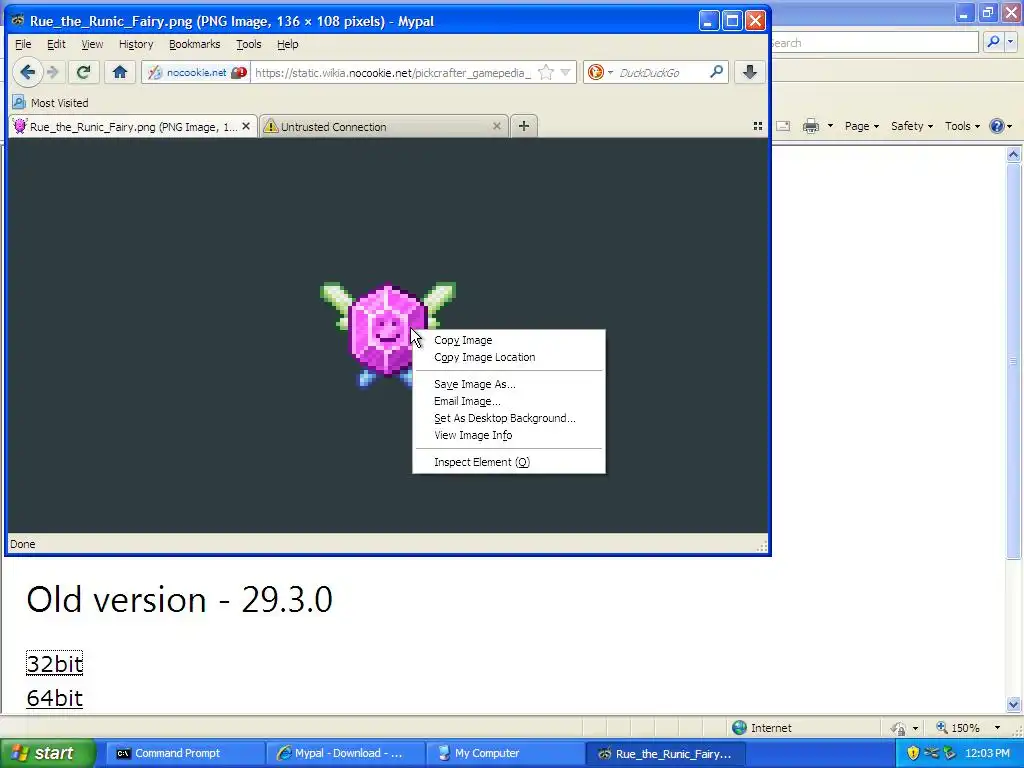Open the File menu in Mypal
1024x768 pixels.
pyautogui.click(x=23, y=44)
